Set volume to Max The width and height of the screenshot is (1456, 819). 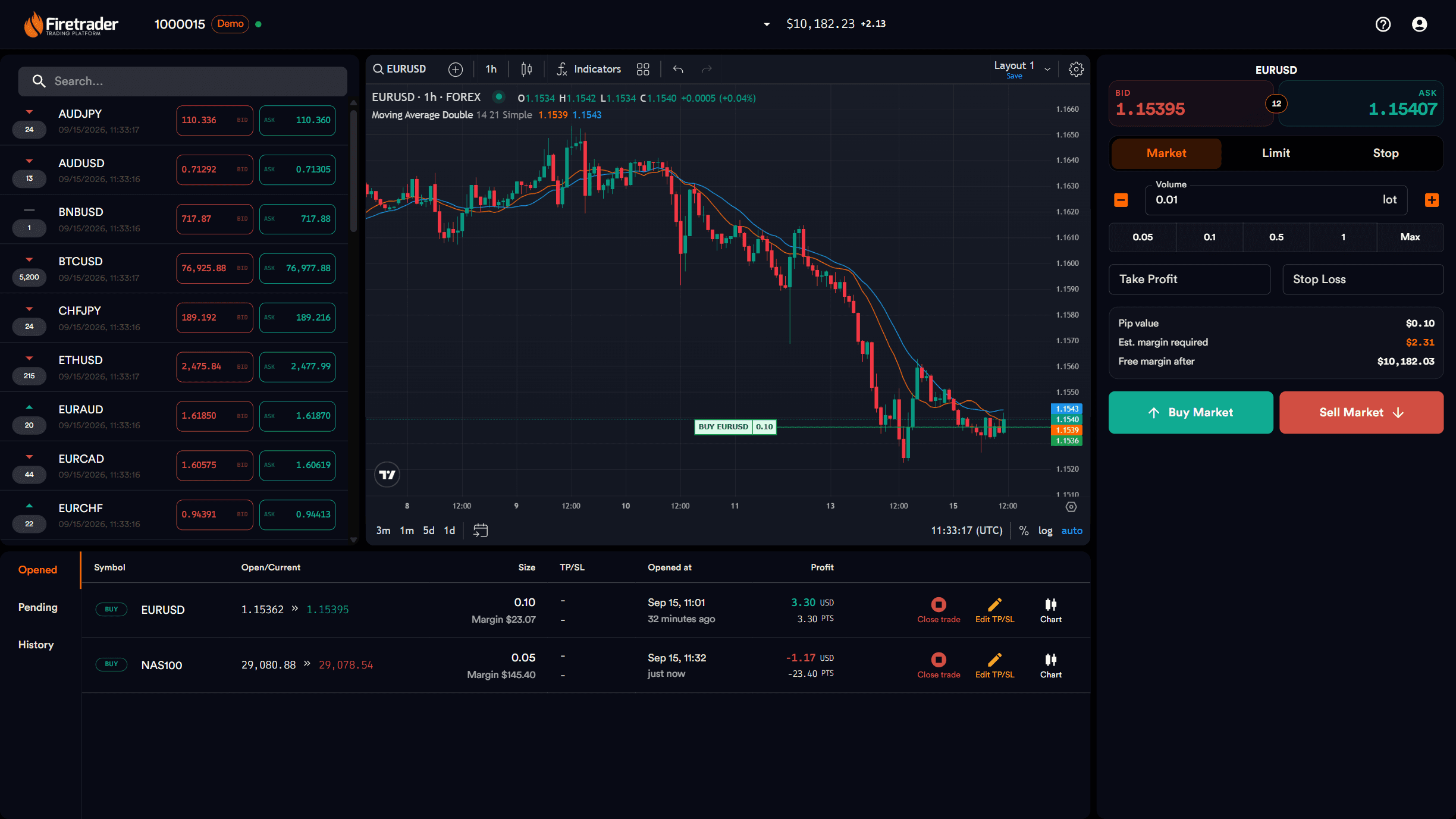pos(1410,237)
